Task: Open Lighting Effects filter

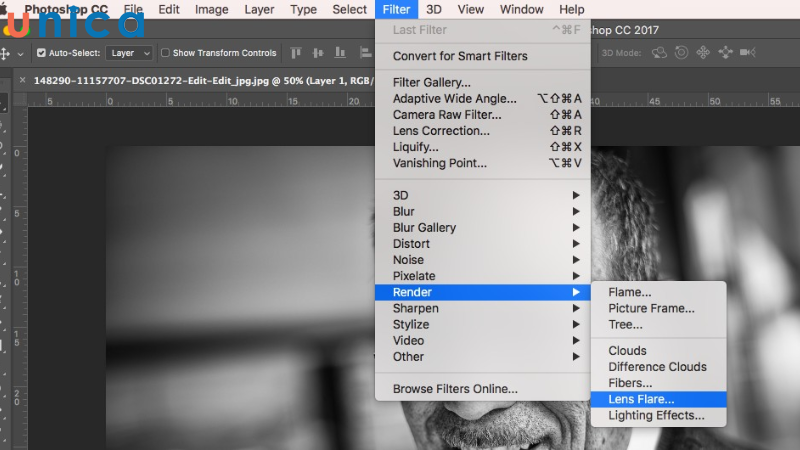Action: coord(658,415)
